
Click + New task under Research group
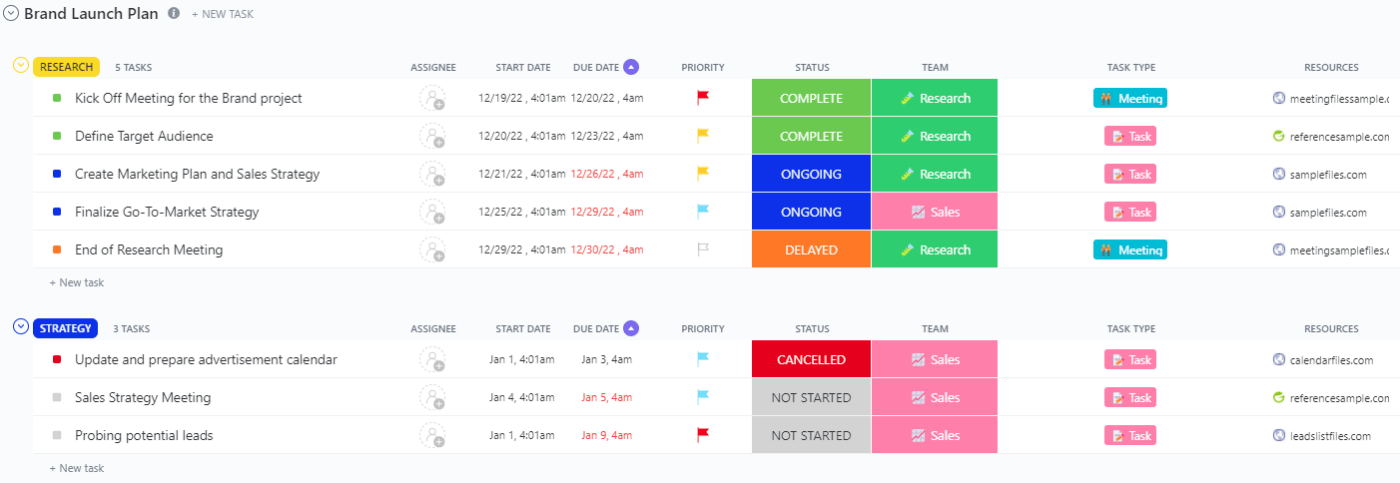pos(76,283)
